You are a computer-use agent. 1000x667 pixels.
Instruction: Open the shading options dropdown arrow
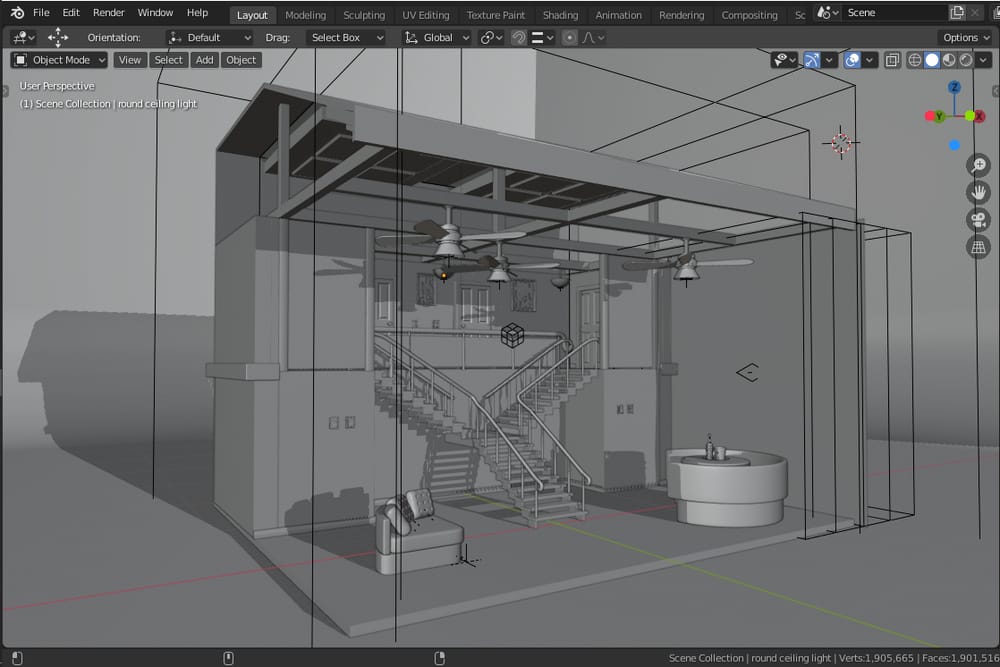point(983,60)
